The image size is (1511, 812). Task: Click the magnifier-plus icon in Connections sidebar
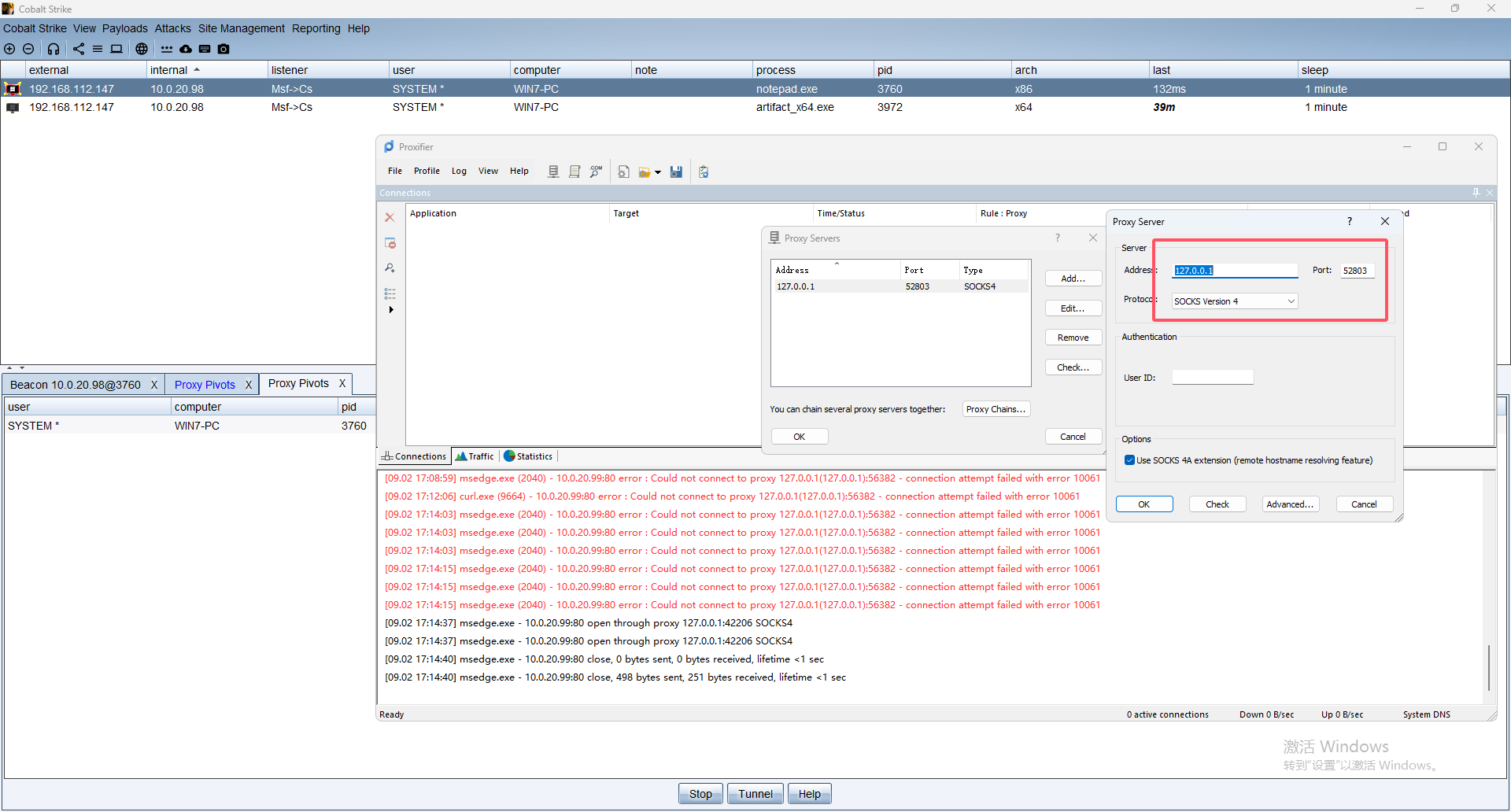pos(390,268)
